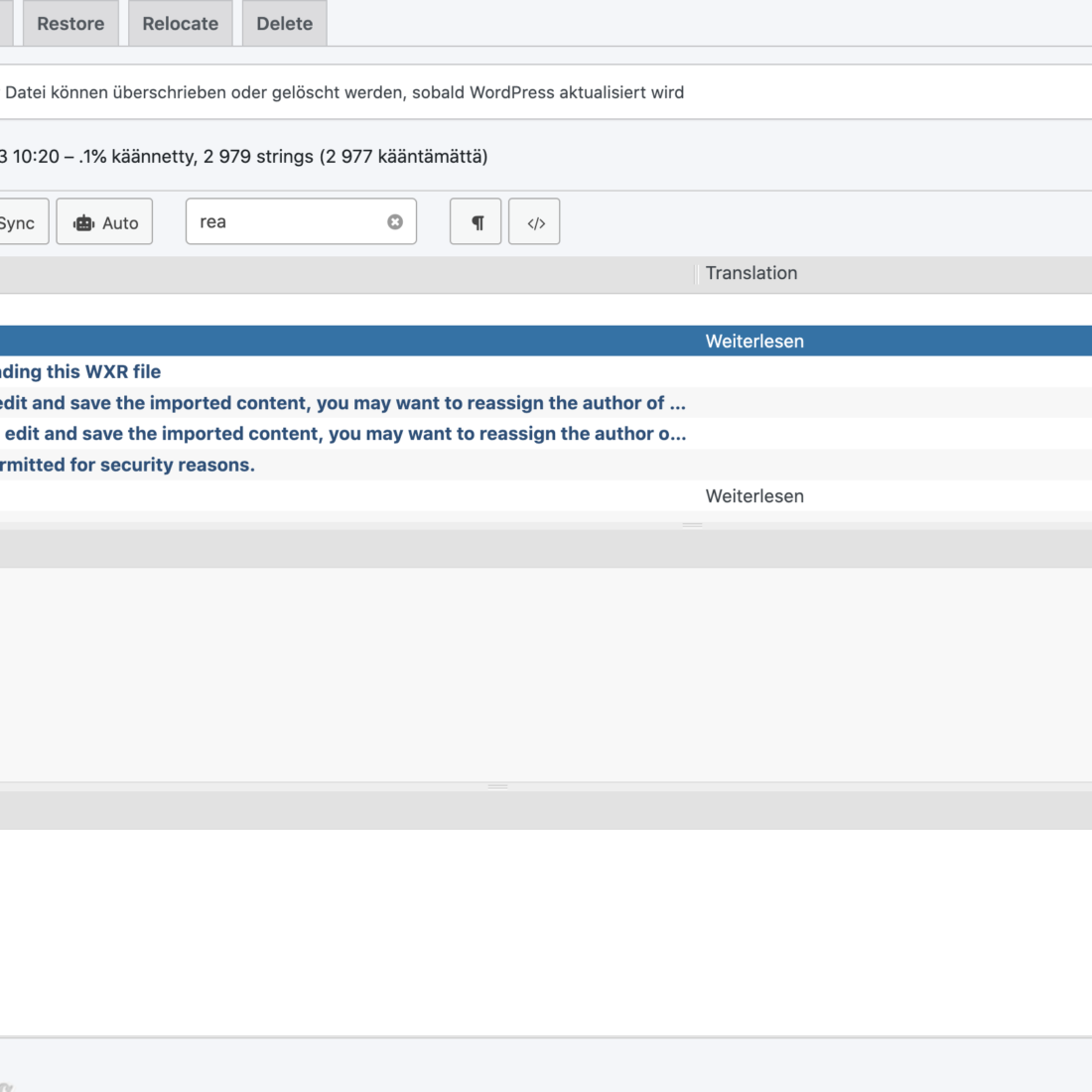Open the Delete tab
This screenshot has width=1092, height=1092.
click(x=284, y=24)
